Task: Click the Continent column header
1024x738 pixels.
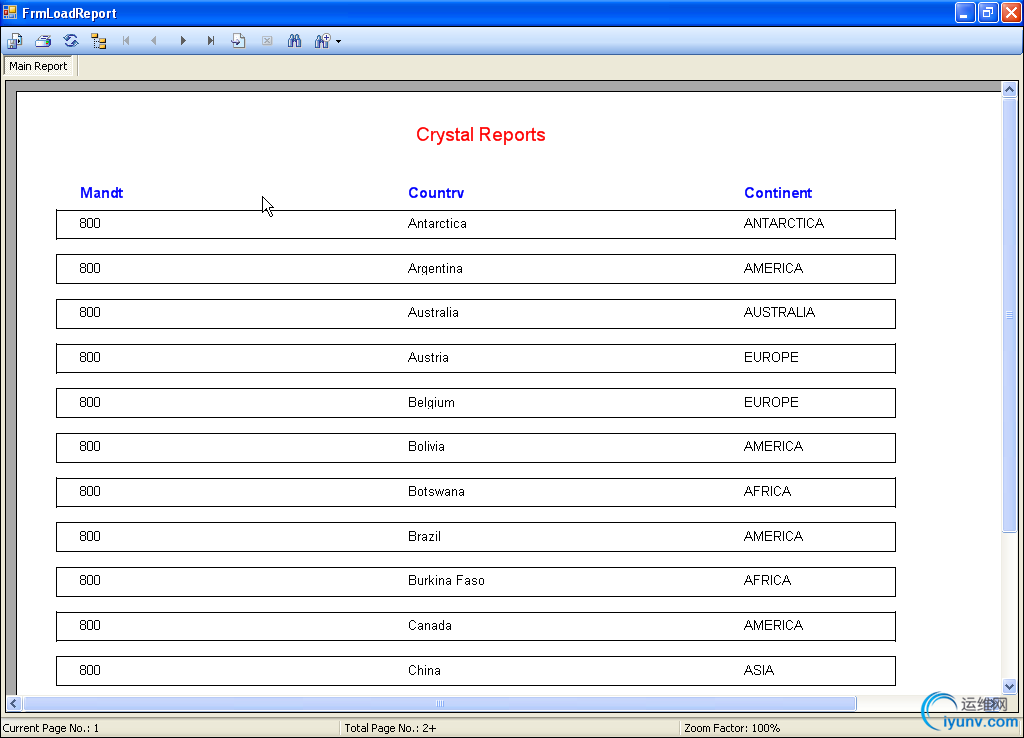Action: coord(778,193)
